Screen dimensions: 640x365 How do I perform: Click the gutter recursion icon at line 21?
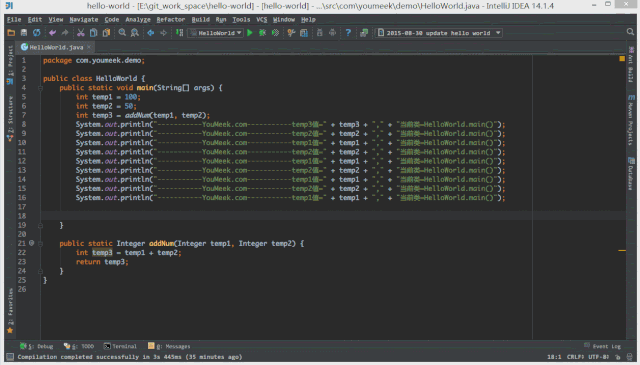pos(31,243)
